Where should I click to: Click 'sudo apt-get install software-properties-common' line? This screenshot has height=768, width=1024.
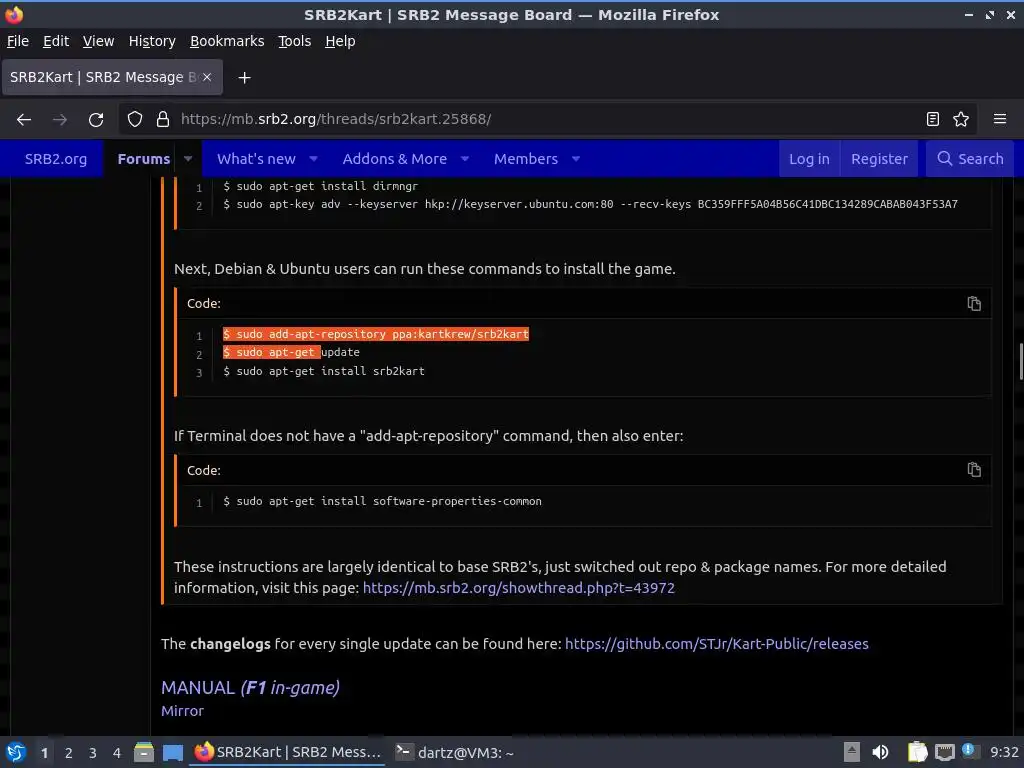click(x=382, y=501)
